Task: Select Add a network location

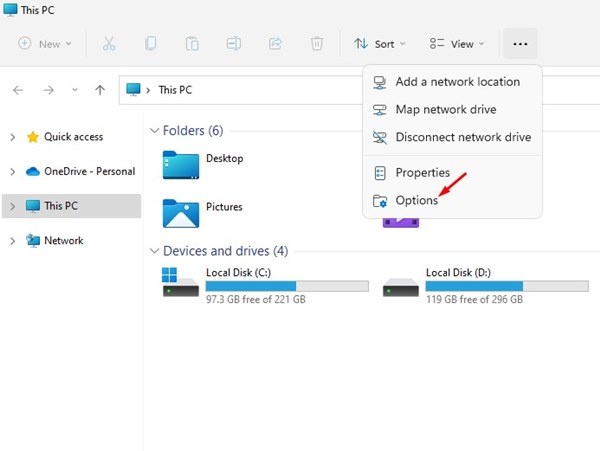Action: 452,82
